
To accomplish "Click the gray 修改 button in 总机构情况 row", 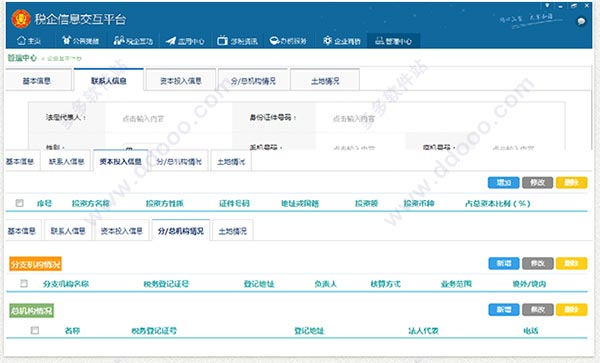I will pos(538,309).
